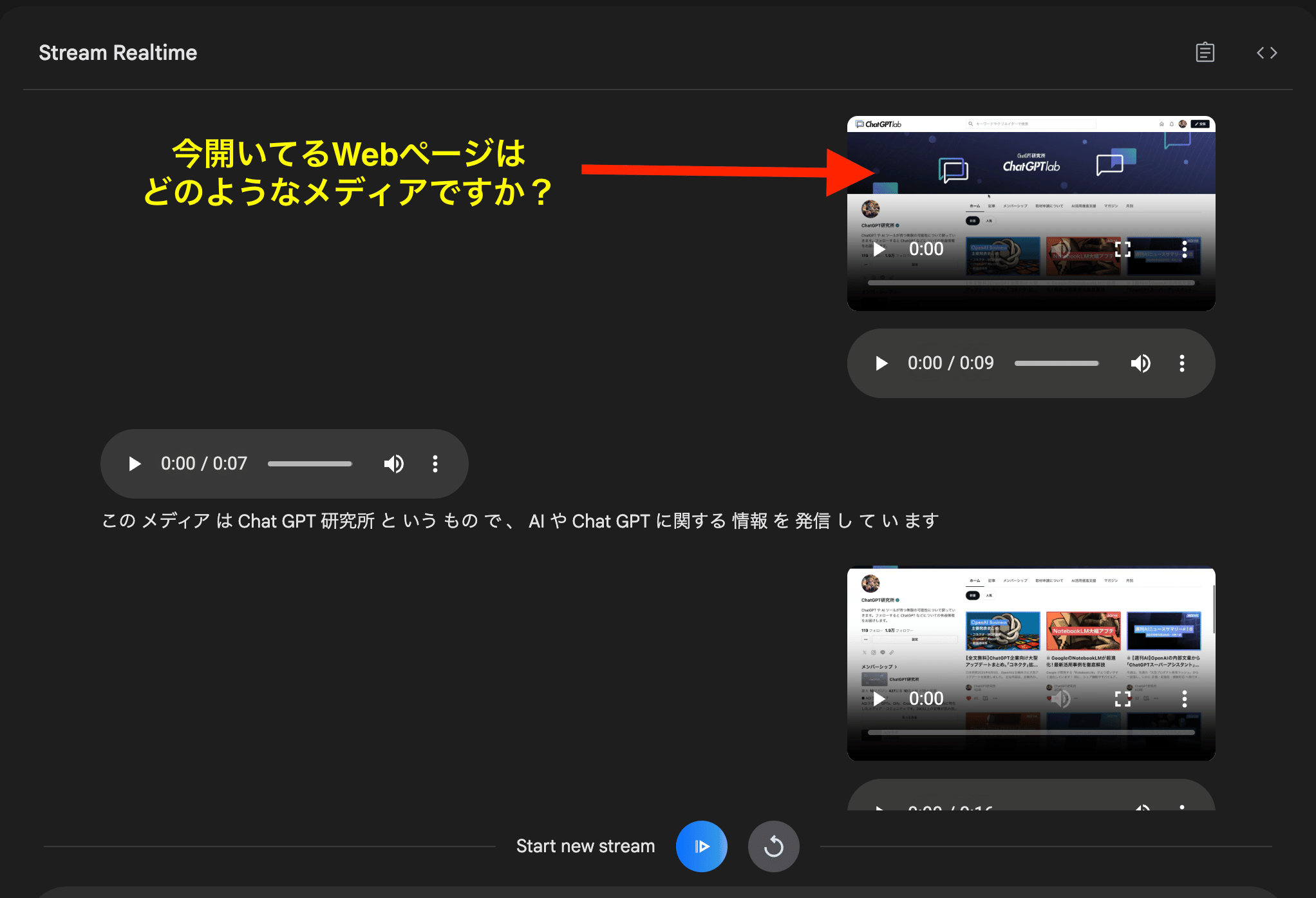Click the first video's progress bar

[1030, 283]
